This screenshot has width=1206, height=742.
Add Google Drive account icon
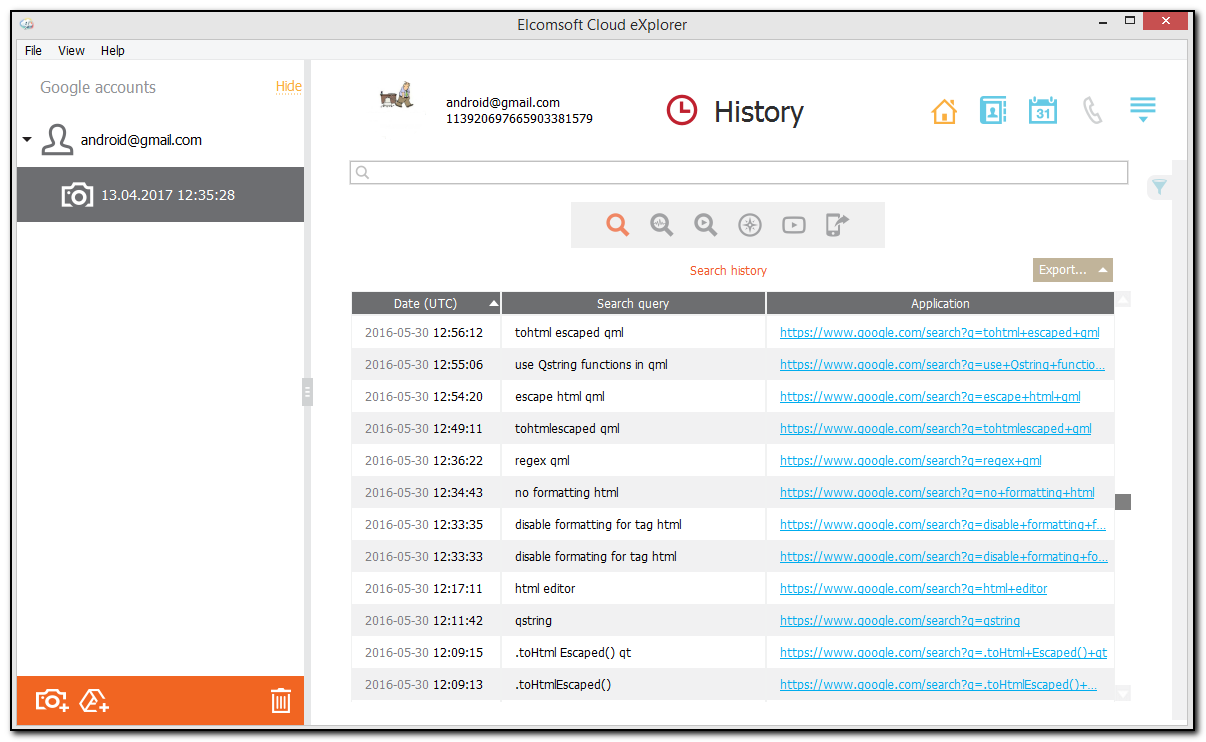coord(95,701)
